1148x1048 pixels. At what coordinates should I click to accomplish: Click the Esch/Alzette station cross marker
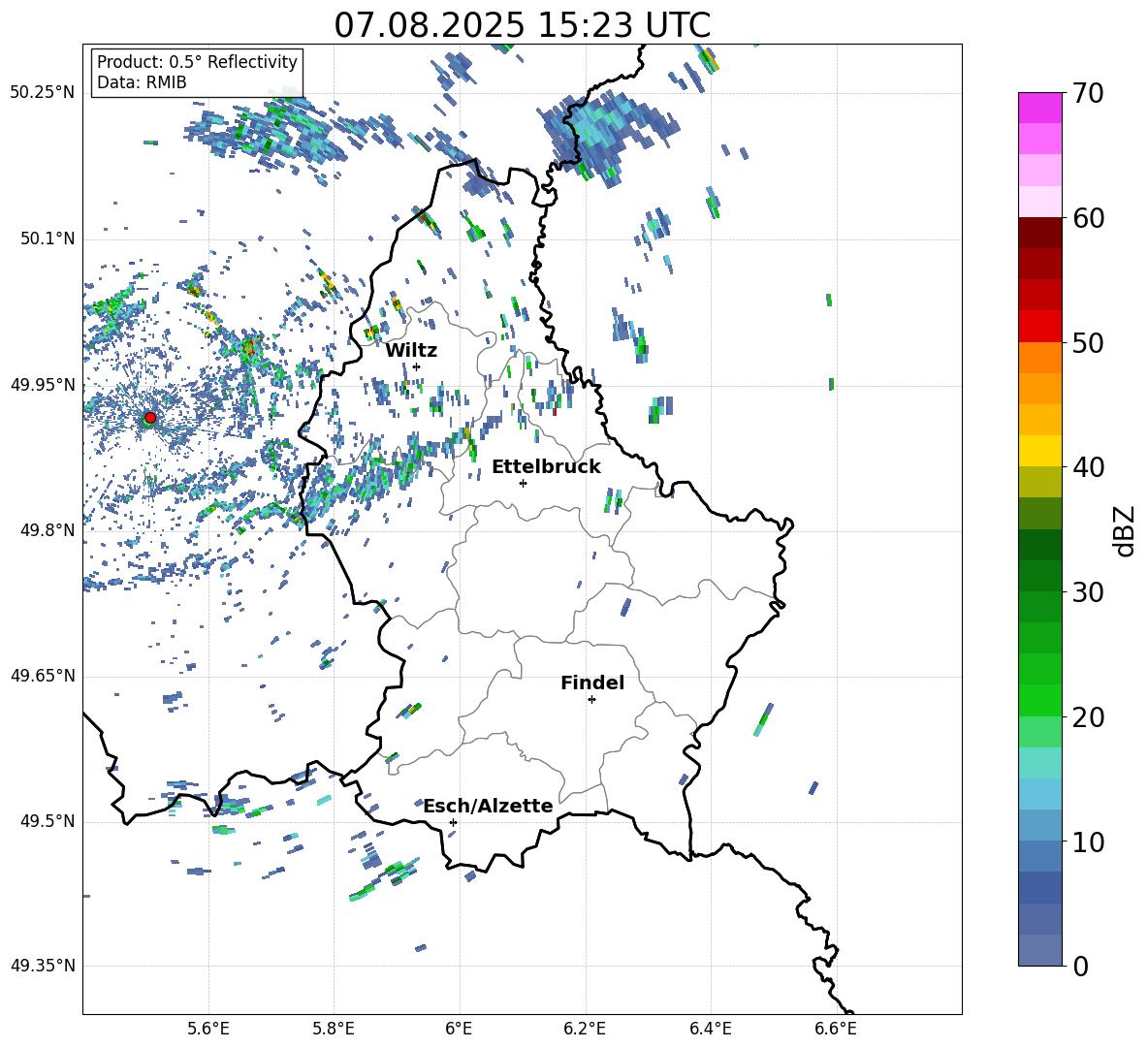(453, 822)
